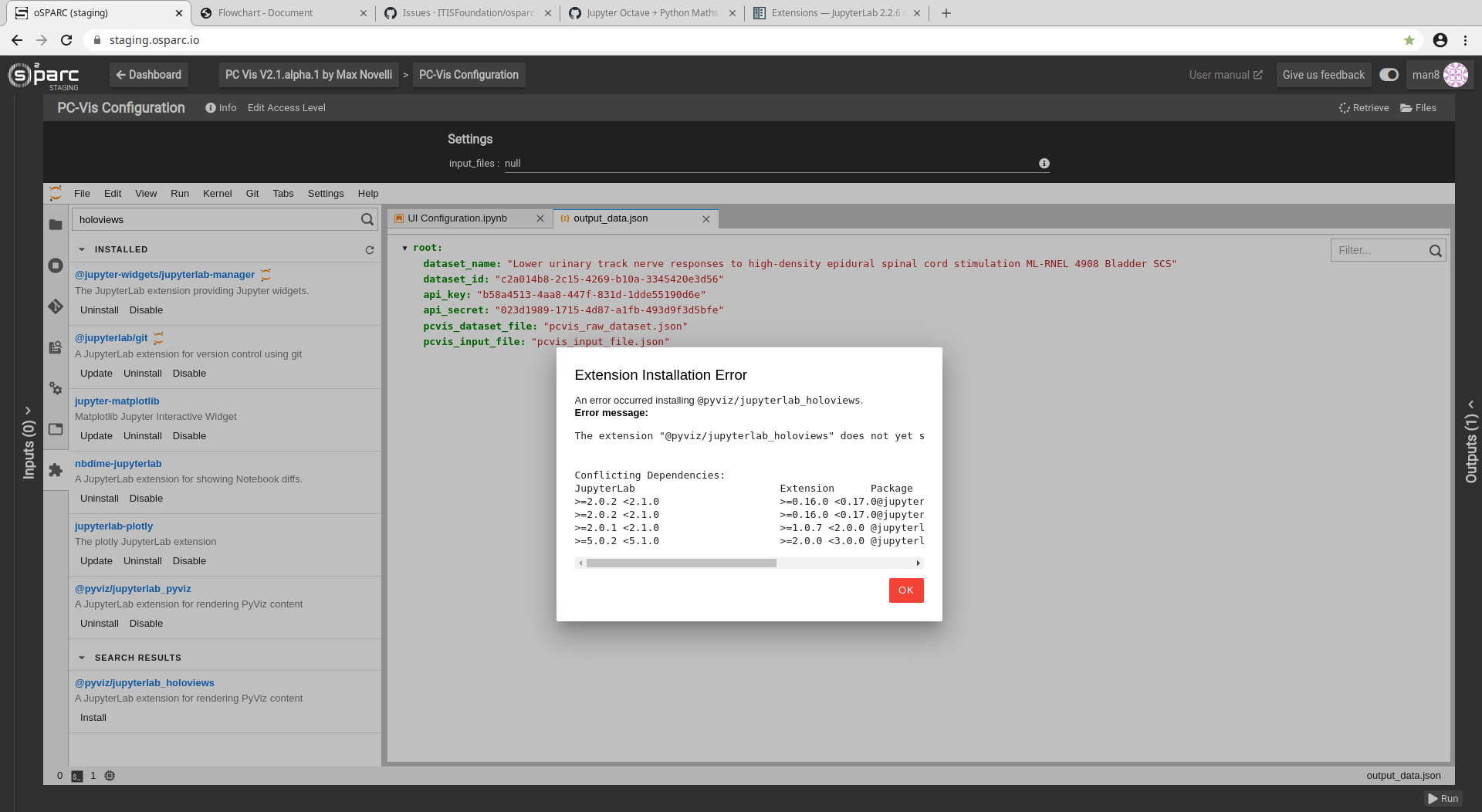This screenshot has height=812, width=1482.
Task: Toggle the dark mode switch in the header
Action: 1389,75
